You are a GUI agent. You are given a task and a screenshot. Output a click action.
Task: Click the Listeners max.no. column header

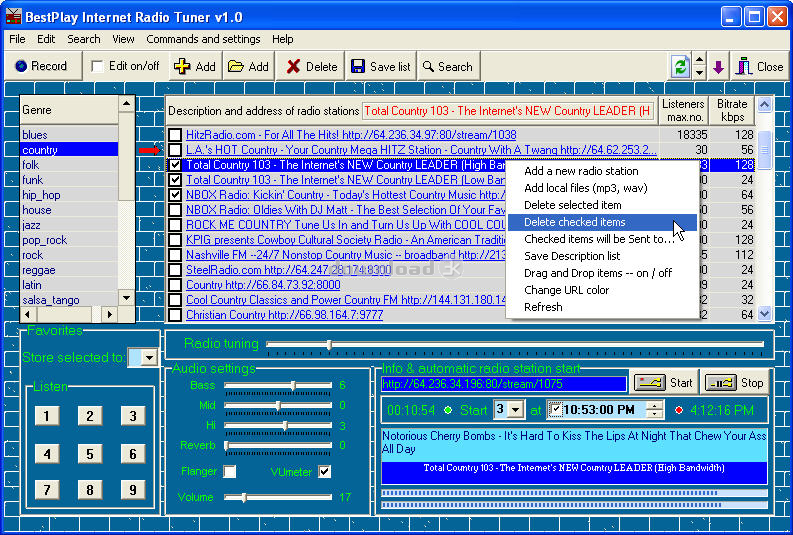(683, 110)
